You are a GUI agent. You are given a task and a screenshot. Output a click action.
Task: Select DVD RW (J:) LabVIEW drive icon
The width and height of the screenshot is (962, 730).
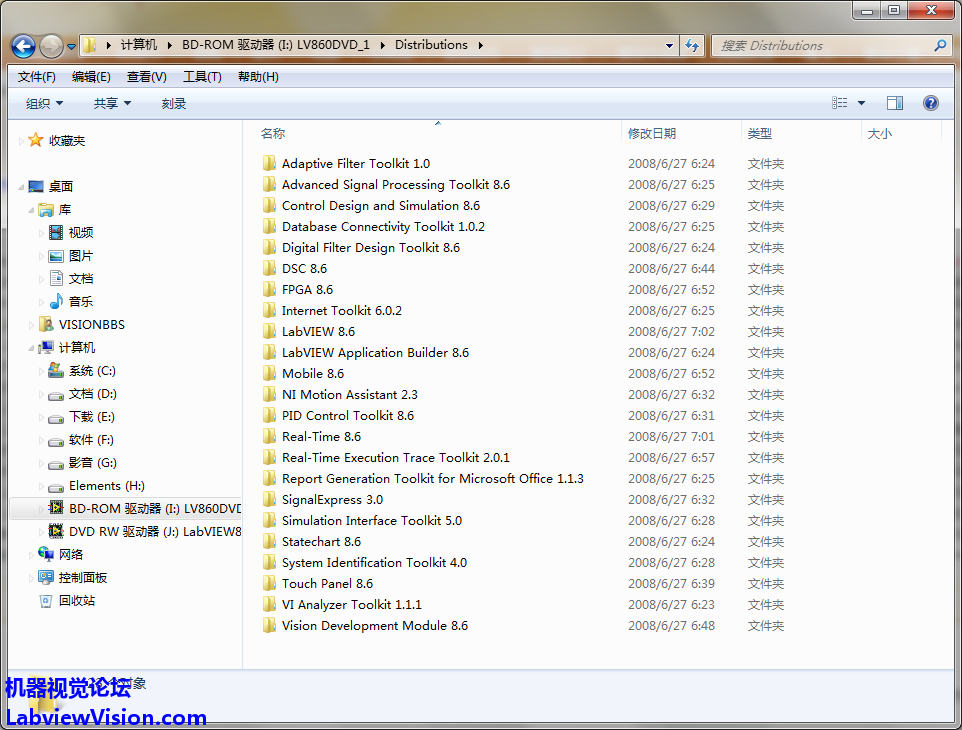point(56,531)
